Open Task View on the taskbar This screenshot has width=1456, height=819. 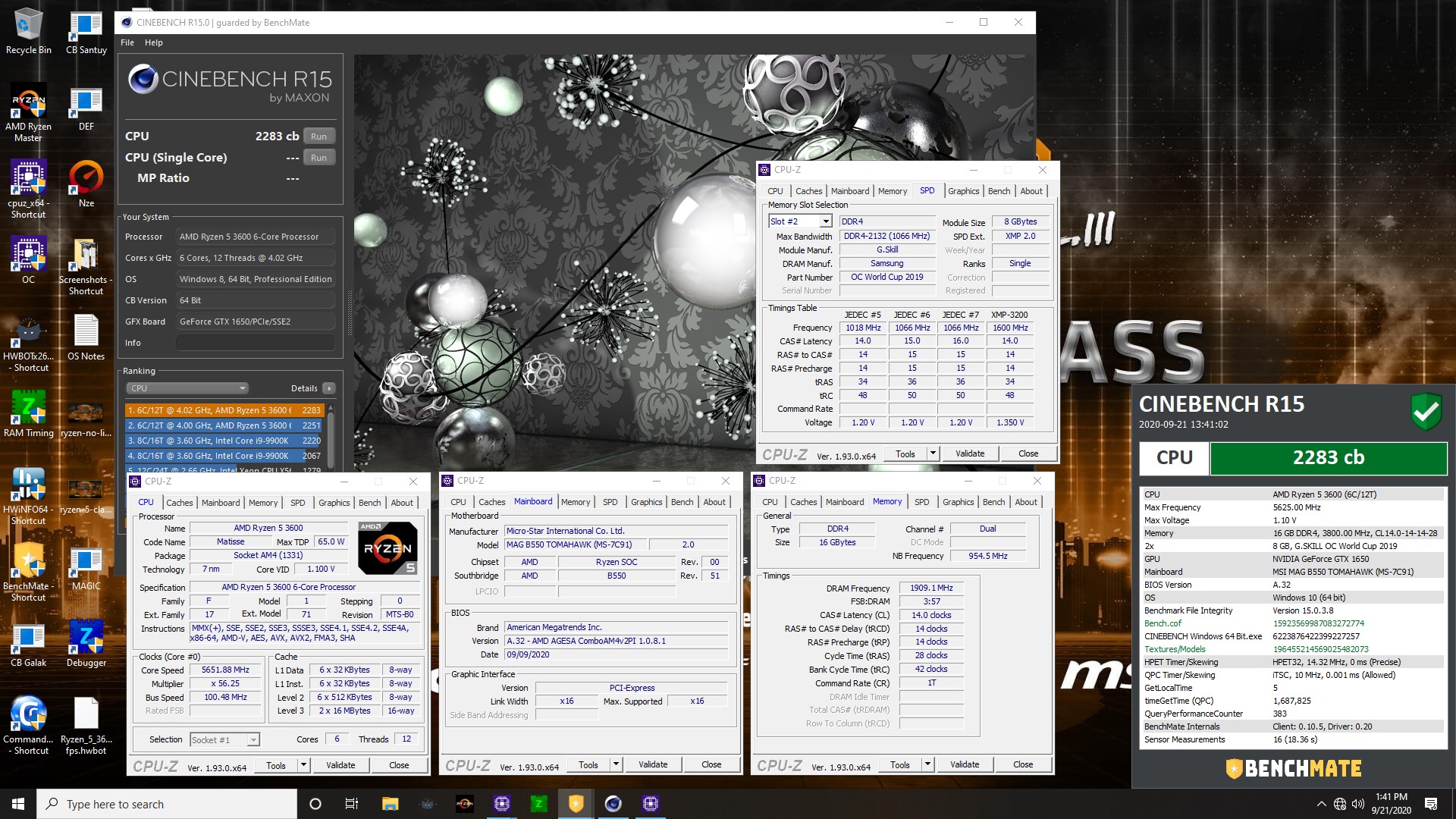tap(352, 804)
